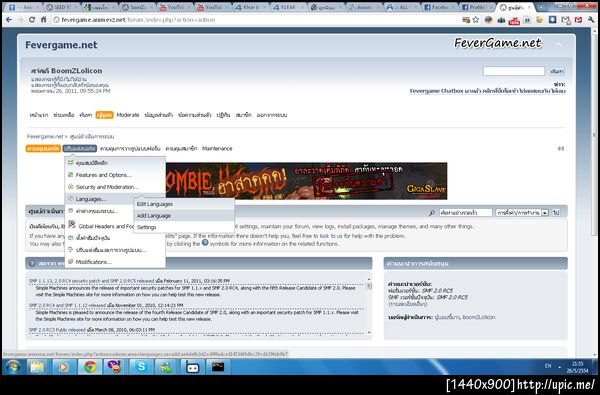Viewport: 600px width, 395px height.
Task: Click the yellow smiley extension icon
Action: (x=540, y=20)
